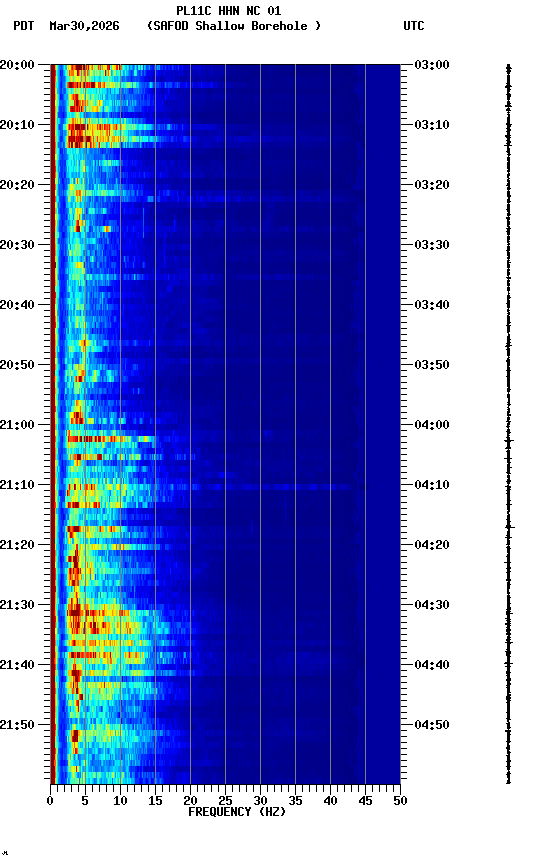The width and height of the screenshot is (552, 864).
Task: Click the 20 Hz frequency tick label
Action: click(x=190, y=801)
